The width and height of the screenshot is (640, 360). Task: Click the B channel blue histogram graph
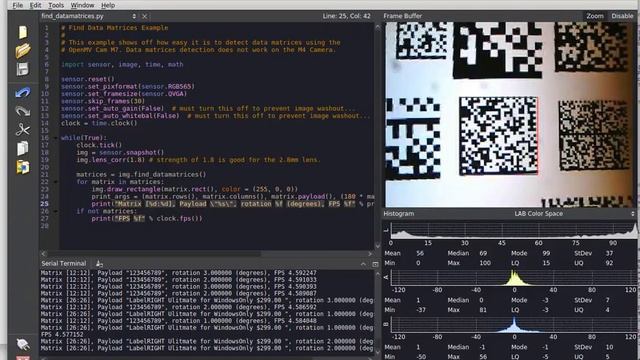pyautogui.click(x=513, y=324)
